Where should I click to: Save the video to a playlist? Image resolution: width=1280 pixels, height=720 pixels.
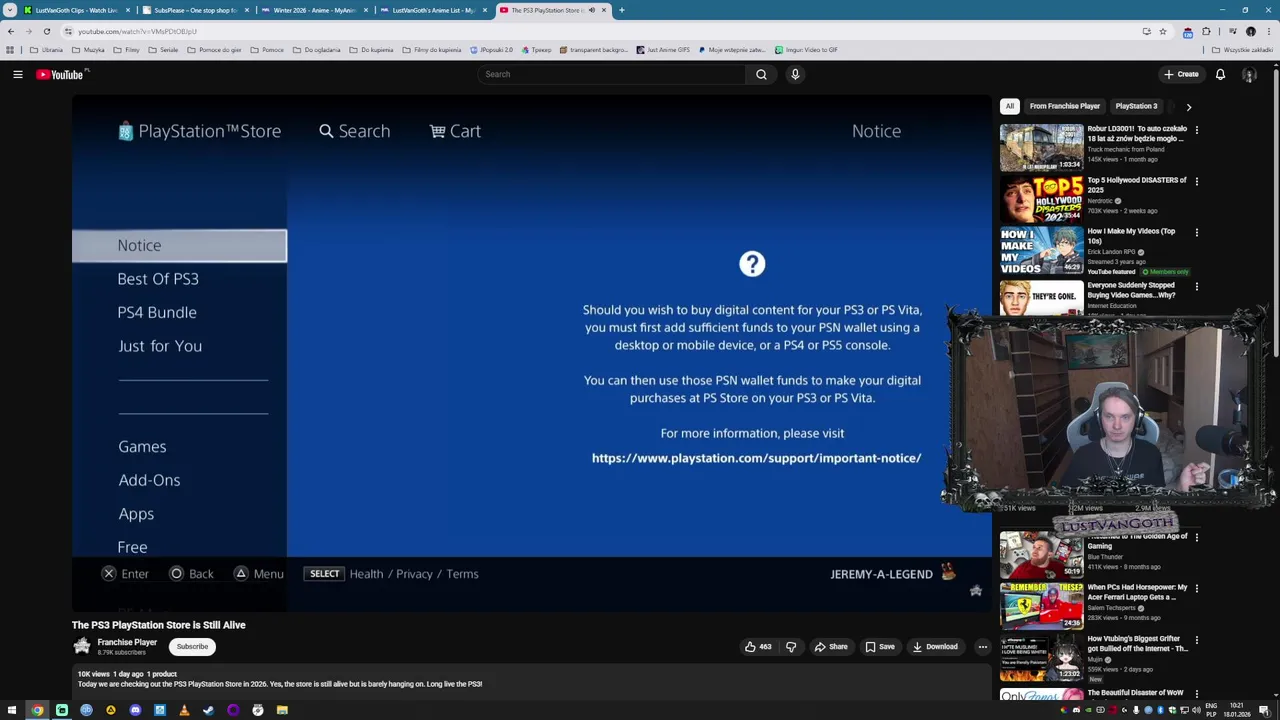880,647
